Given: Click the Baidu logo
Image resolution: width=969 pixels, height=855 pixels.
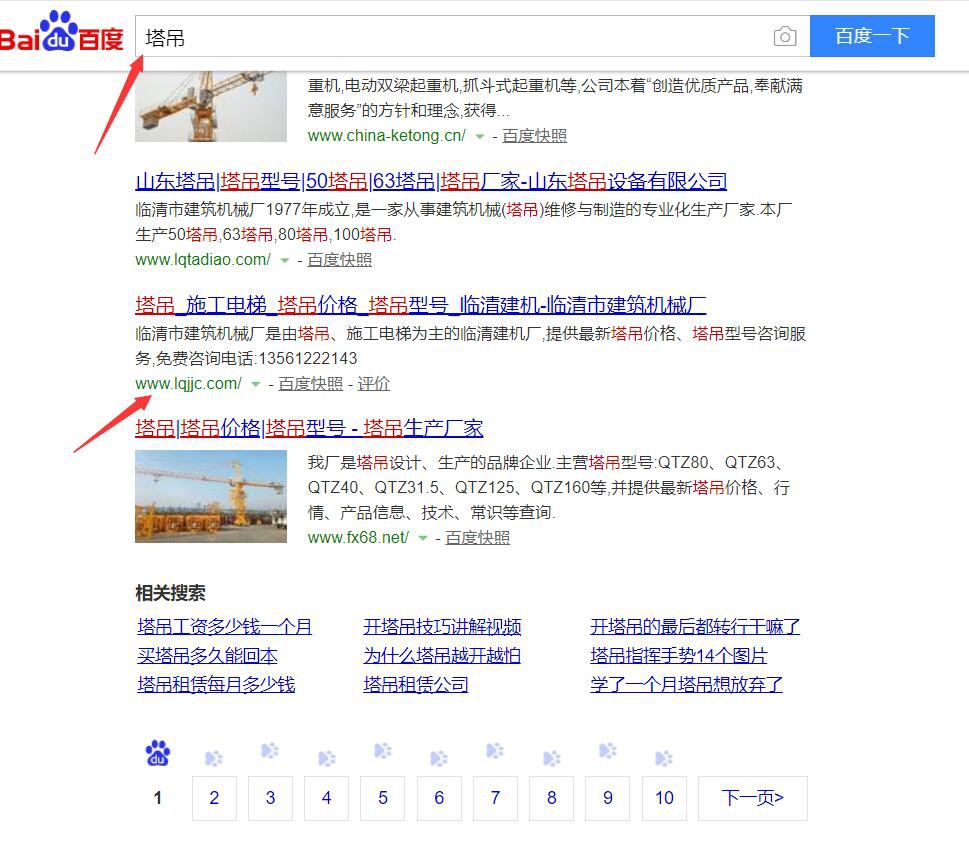Looking at the screenshot, I should (x=61, y=32).
